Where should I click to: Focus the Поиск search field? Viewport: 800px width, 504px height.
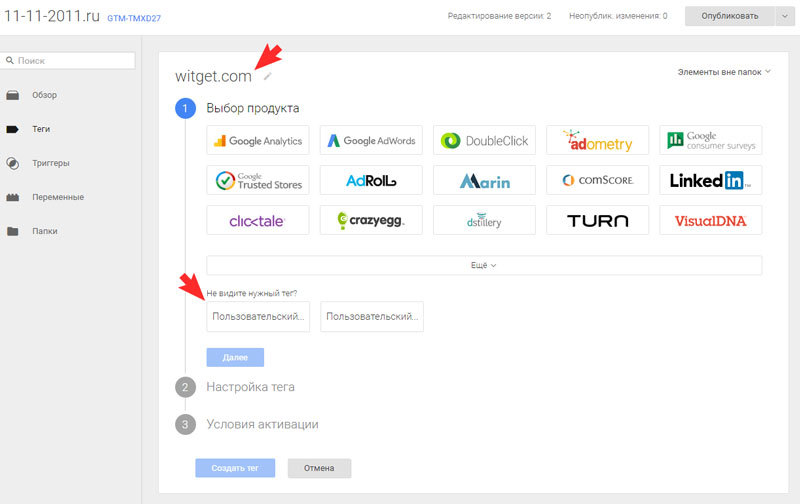point(68,61)
